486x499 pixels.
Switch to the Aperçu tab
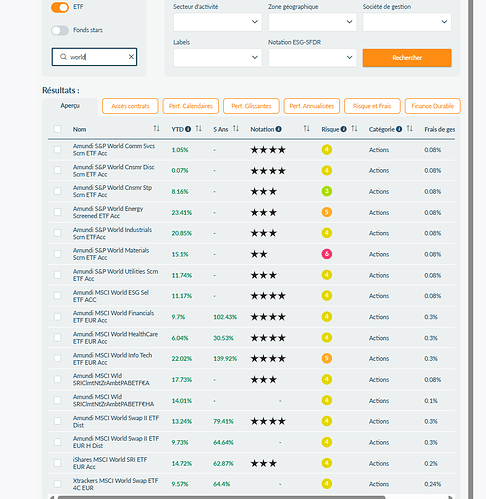tap(70, 106)
